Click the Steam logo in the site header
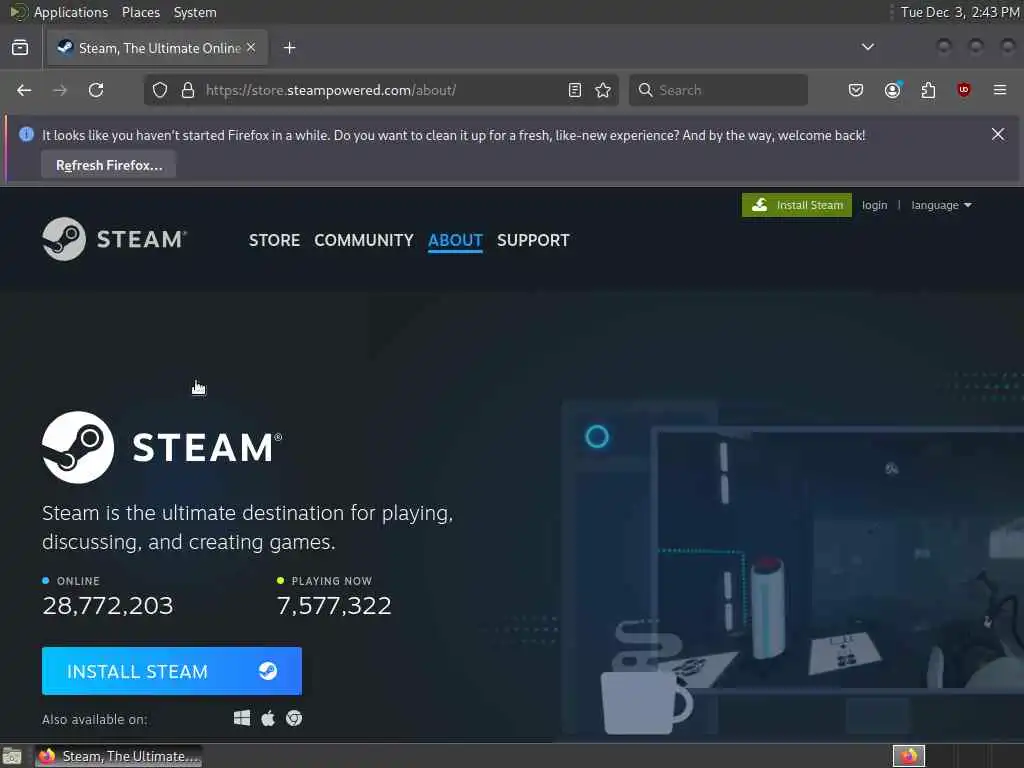The image size is (1024, 768). click(114, 239)
